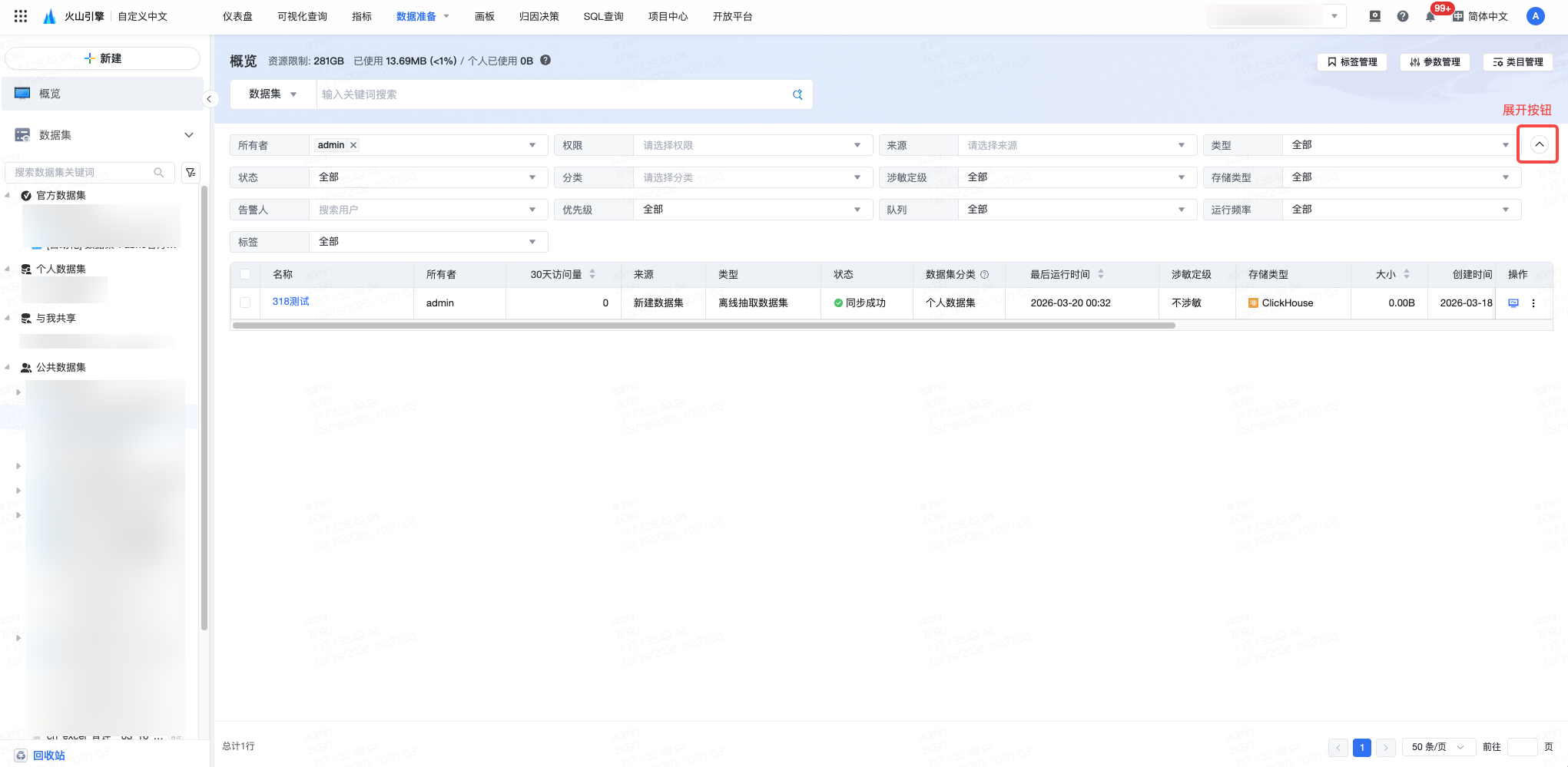Open the 存储类型 filter dropdown
The width and height of the screenshot is (1568, 767).
click(x=1401, y=177)
